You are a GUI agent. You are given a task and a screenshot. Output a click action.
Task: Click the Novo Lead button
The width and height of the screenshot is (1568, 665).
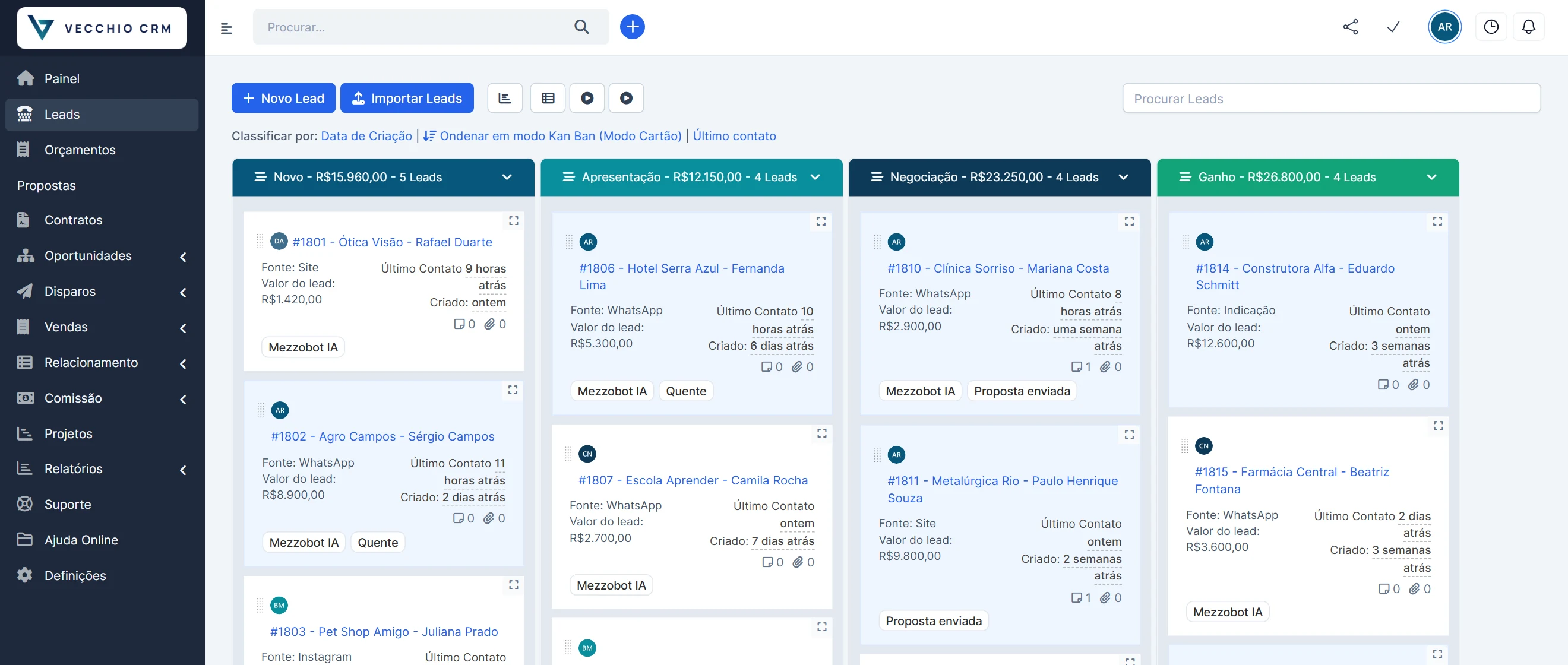point(283,98)
